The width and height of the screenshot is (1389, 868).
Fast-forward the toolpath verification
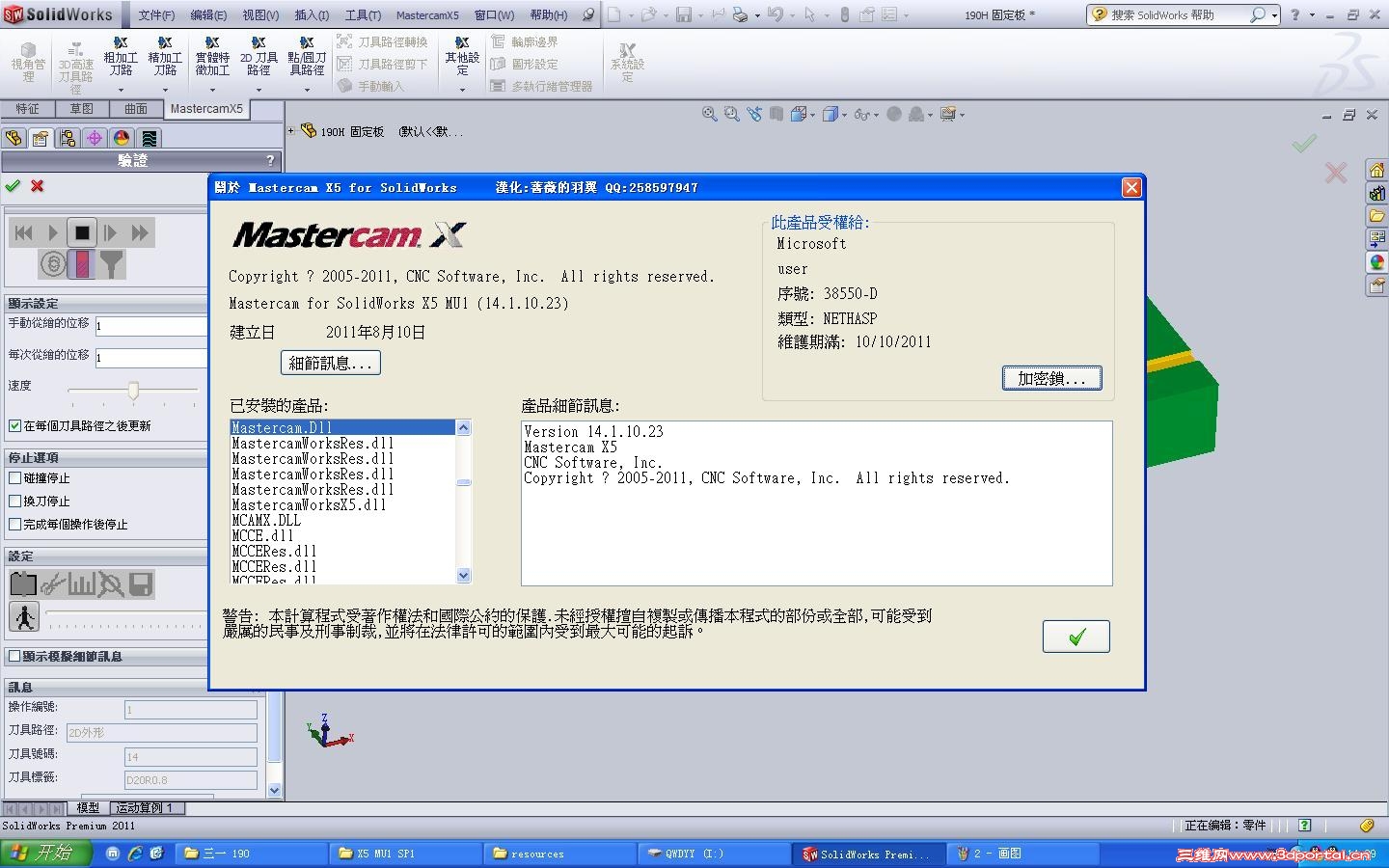point(140,232)
